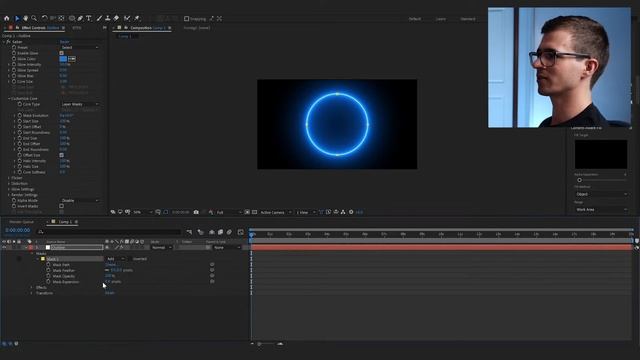Open the viewer resolution Full dropdown
The height and width of the screenshot is (360, 640).
[228, 212]
